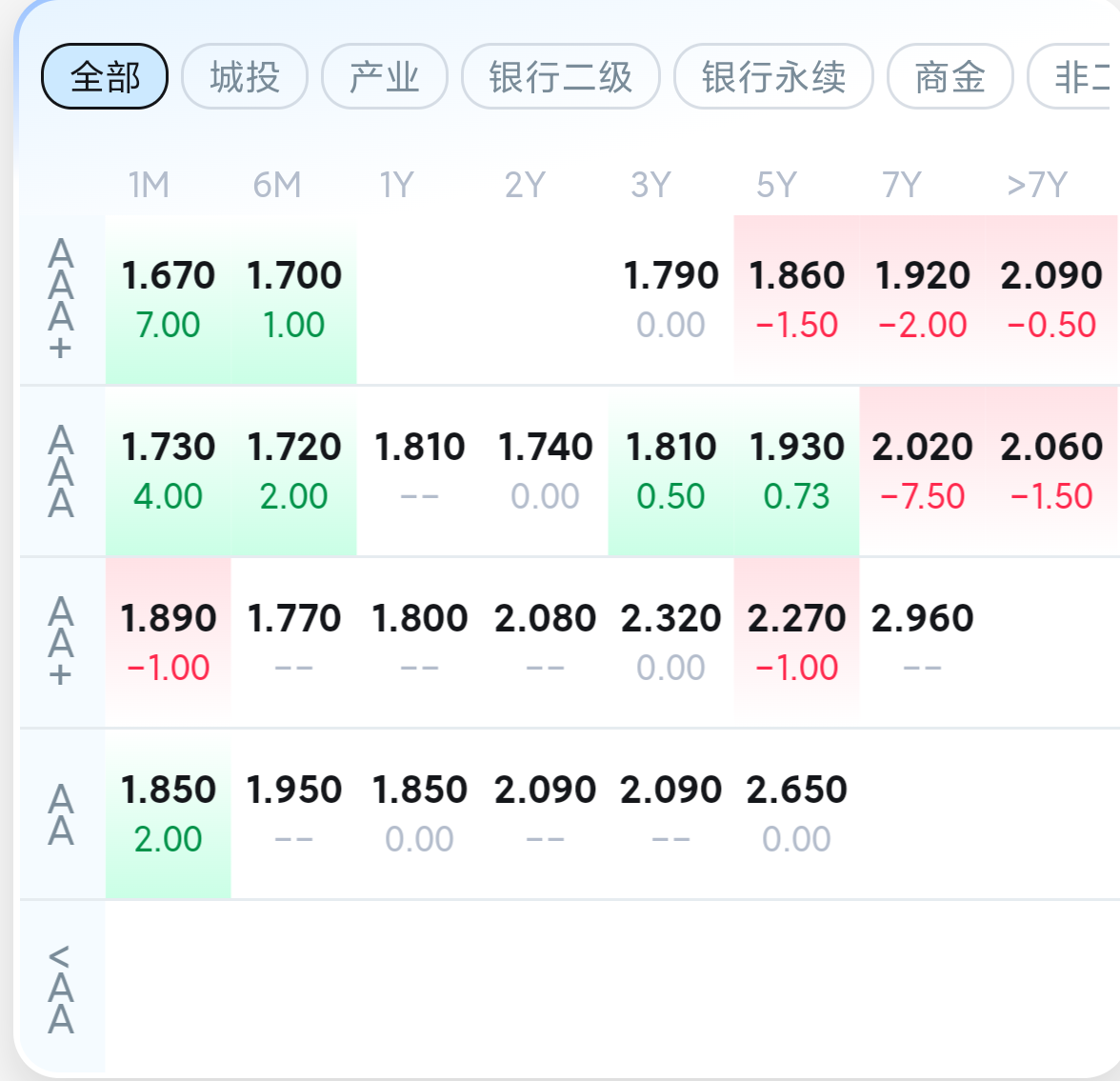Open the 银行永续 tab
Screen dimensions: 1120x1081
[773, 76]
